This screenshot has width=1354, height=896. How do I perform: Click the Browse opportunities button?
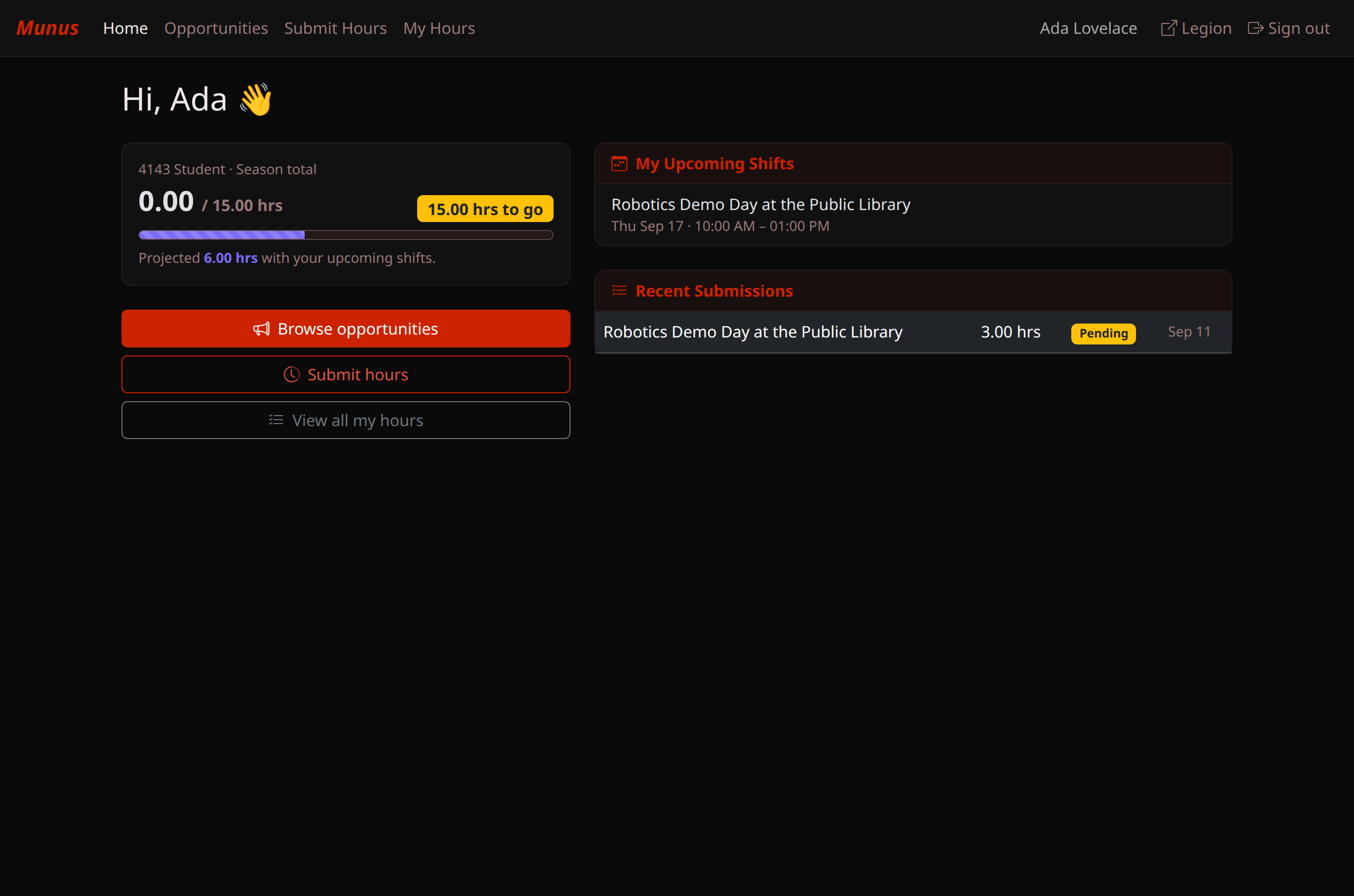coord(345,329)
